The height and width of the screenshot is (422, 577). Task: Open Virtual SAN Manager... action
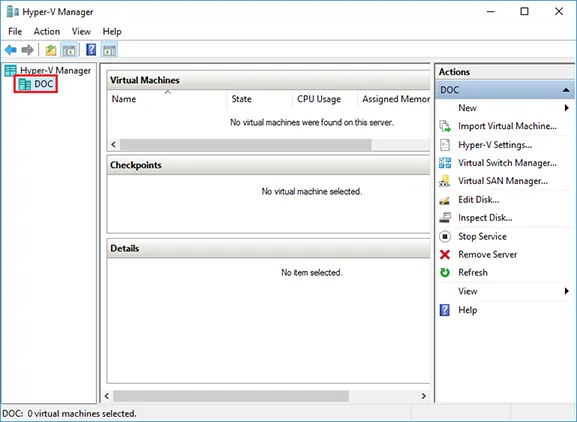click(503, 181)
